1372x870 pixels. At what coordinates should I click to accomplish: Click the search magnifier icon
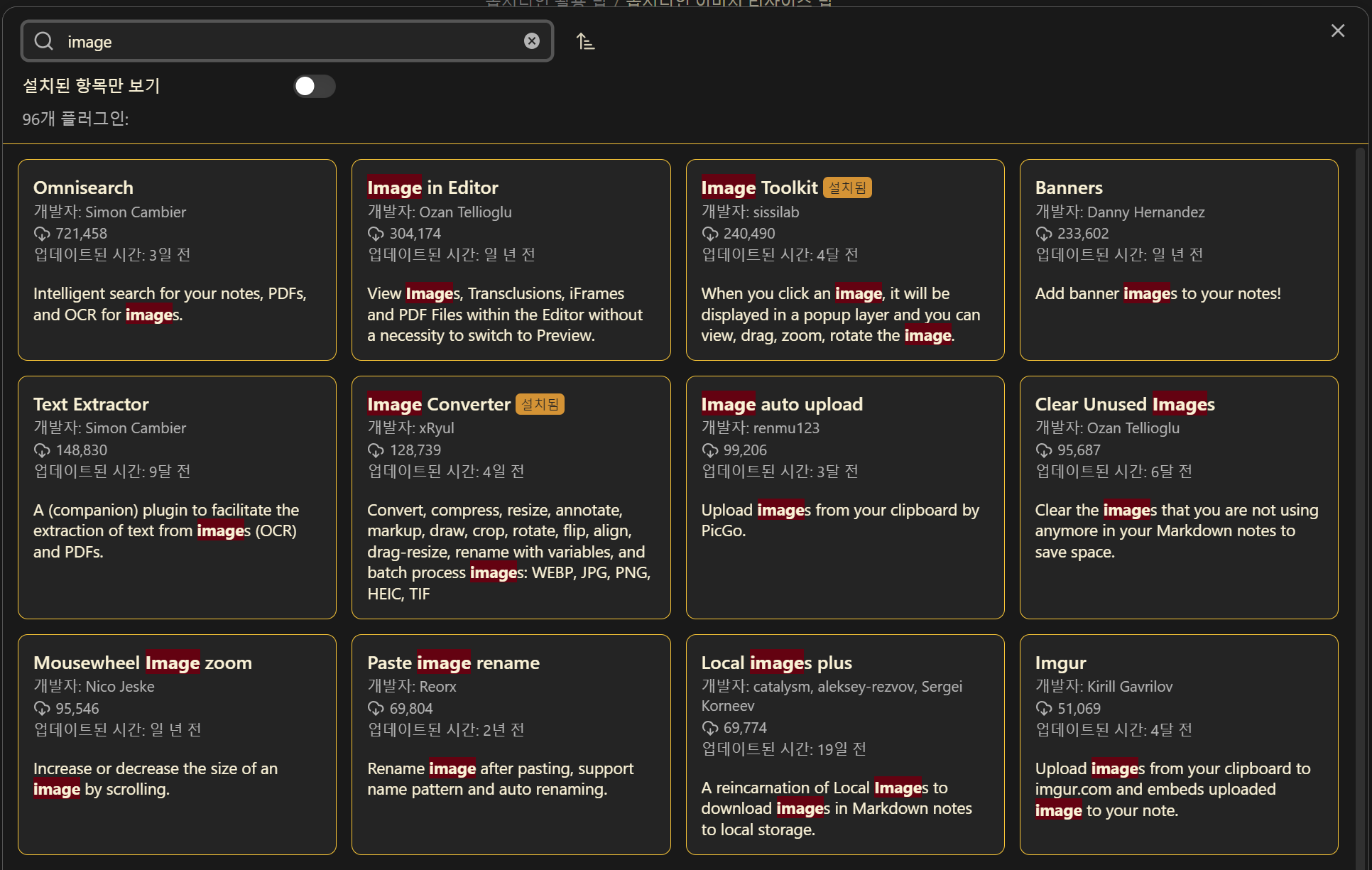[44, 41]
